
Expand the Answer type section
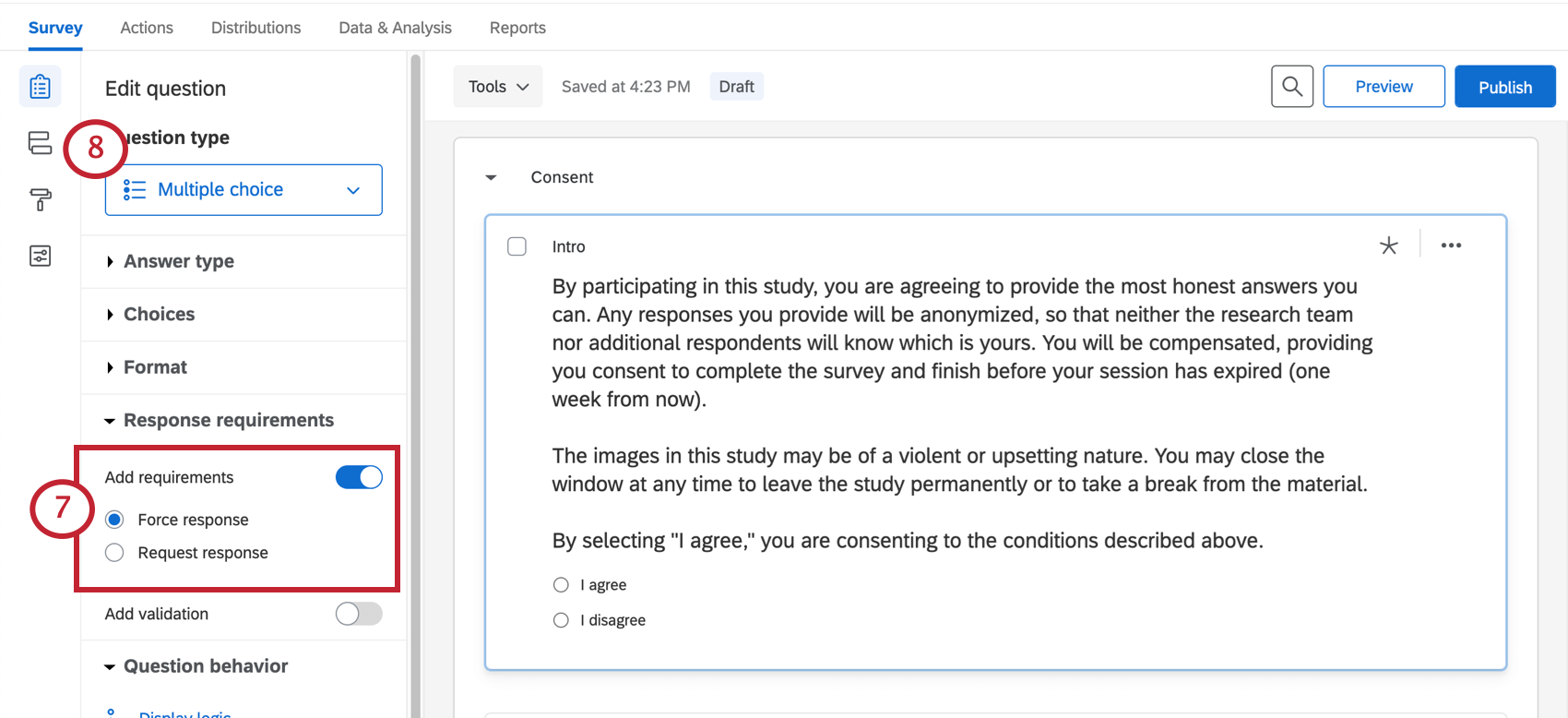[x=178, y=261]
